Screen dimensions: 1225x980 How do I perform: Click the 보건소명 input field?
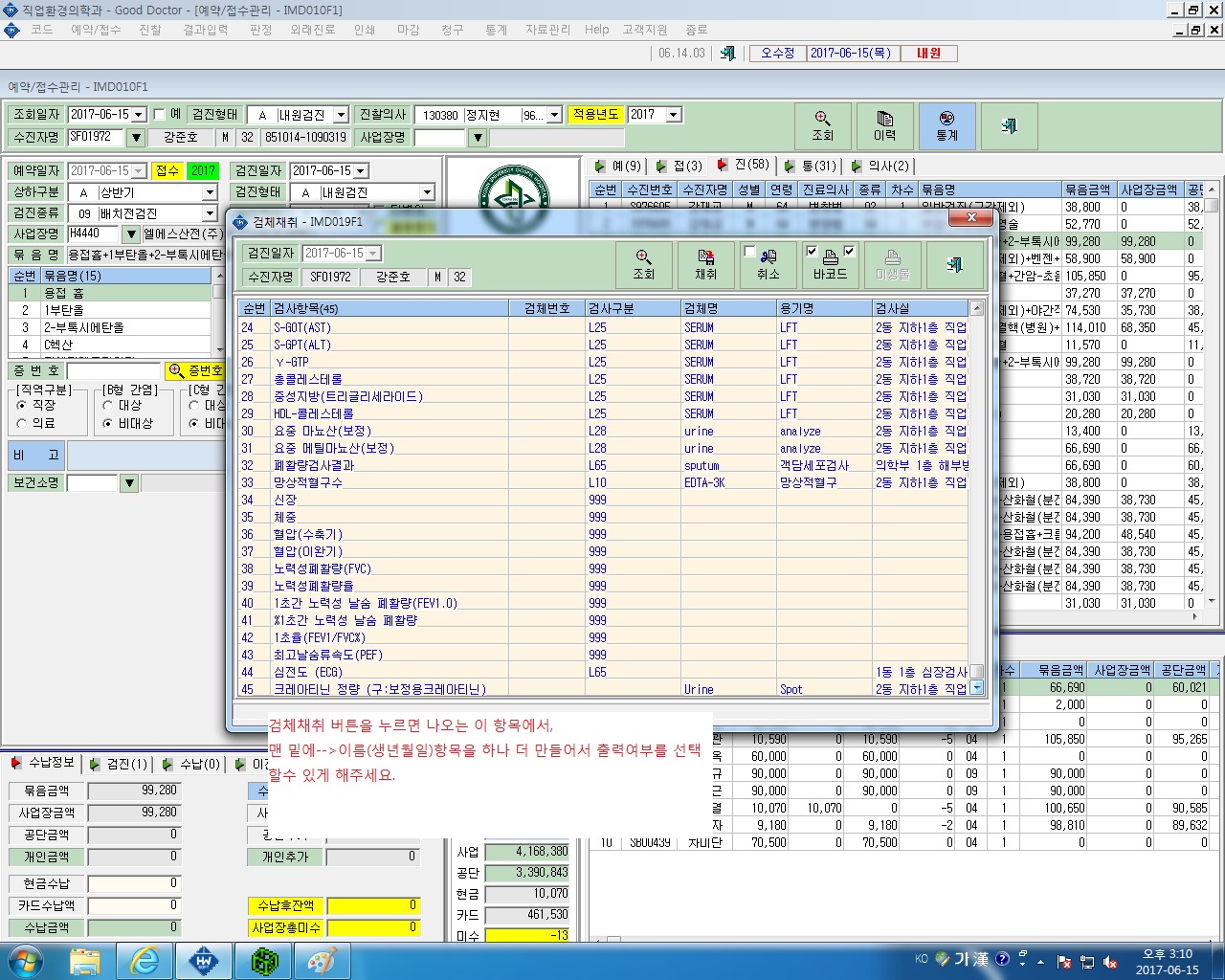pyautogui.click(x=93, y=483)
